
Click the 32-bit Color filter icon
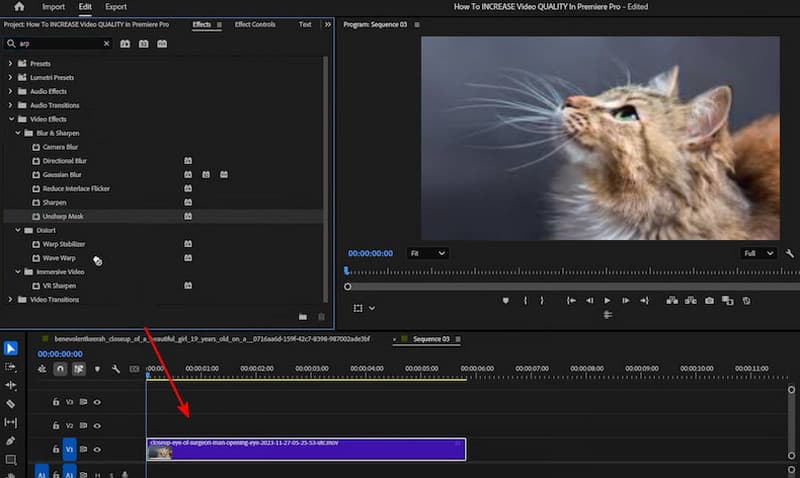pos(144,44)
